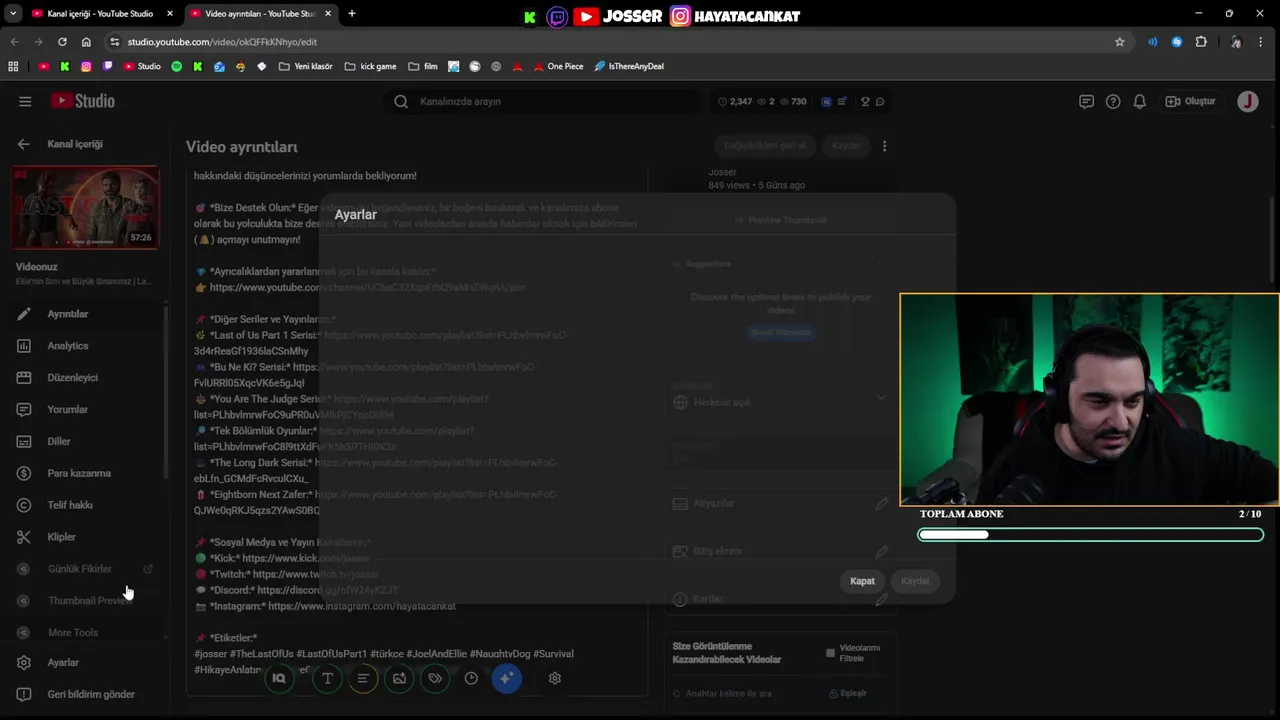
Task: Click the browser address bar URL
Action: click(222, 42)
